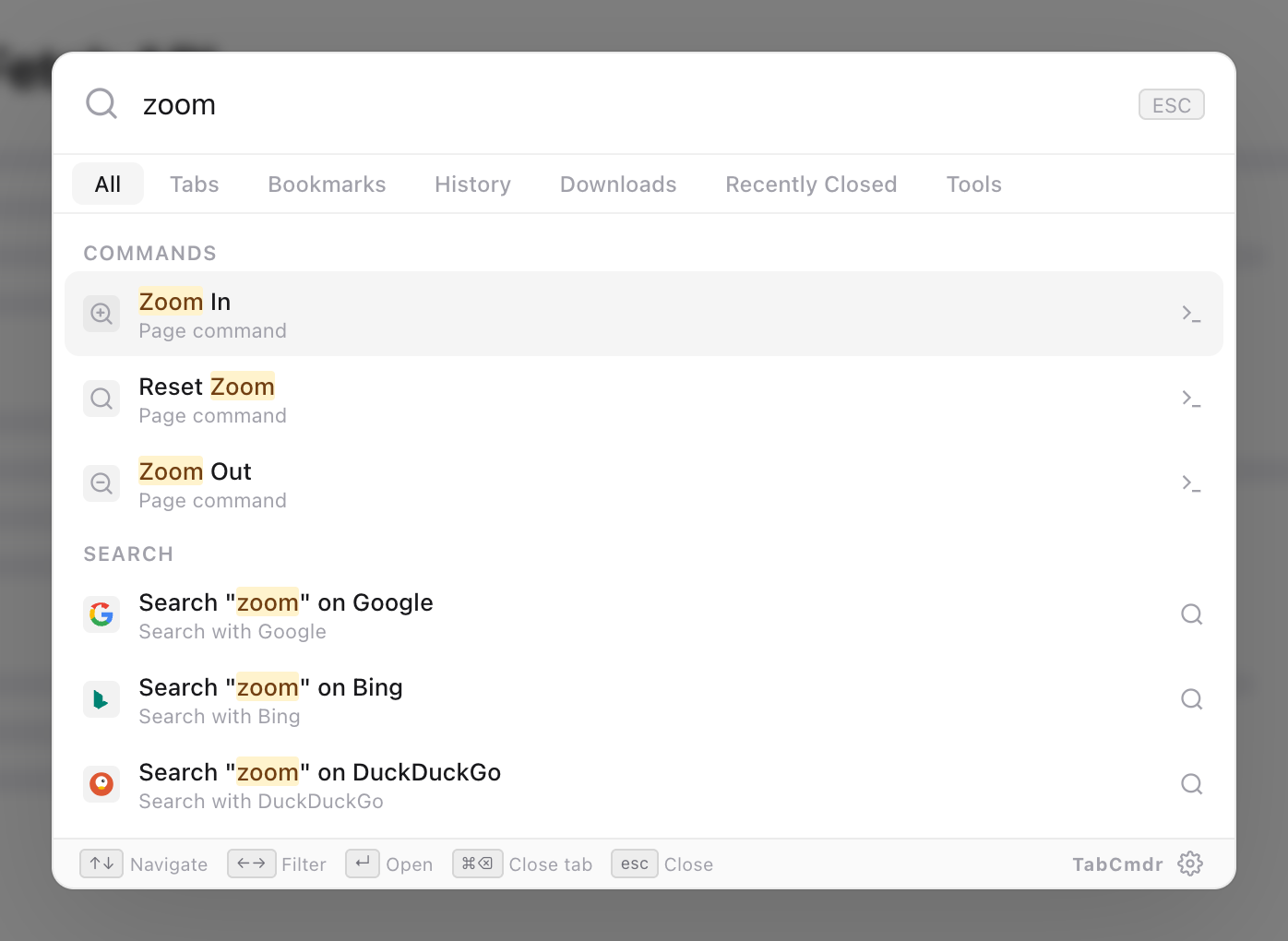Run the Zoom In page command
The image size is (1288, 941).
644,314
